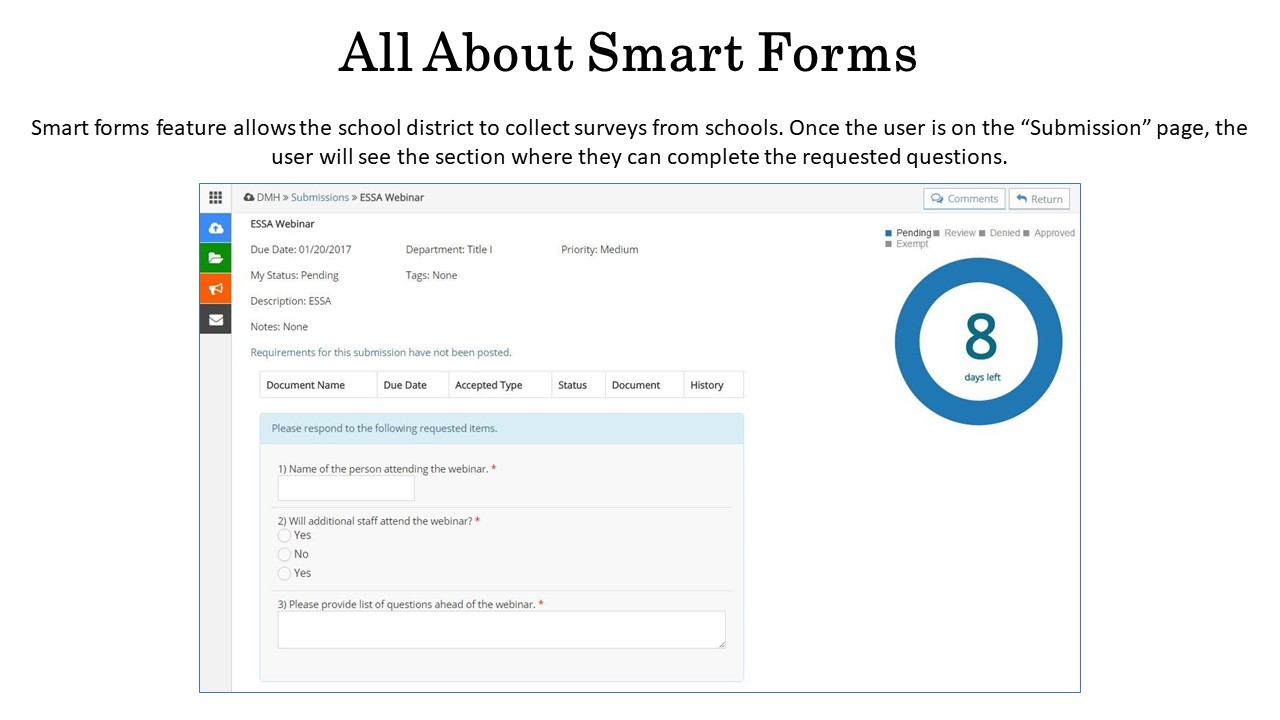This screenshot has width=1280, height=720.
Task: Open the apps grid menu icon
Action: pos(215,198)
